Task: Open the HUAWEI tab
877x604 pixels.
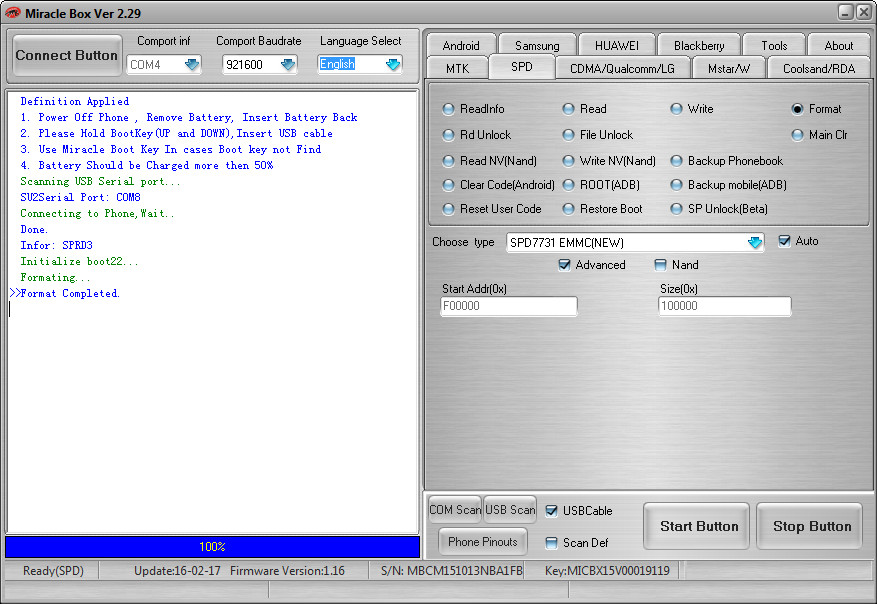Action: 616,45
